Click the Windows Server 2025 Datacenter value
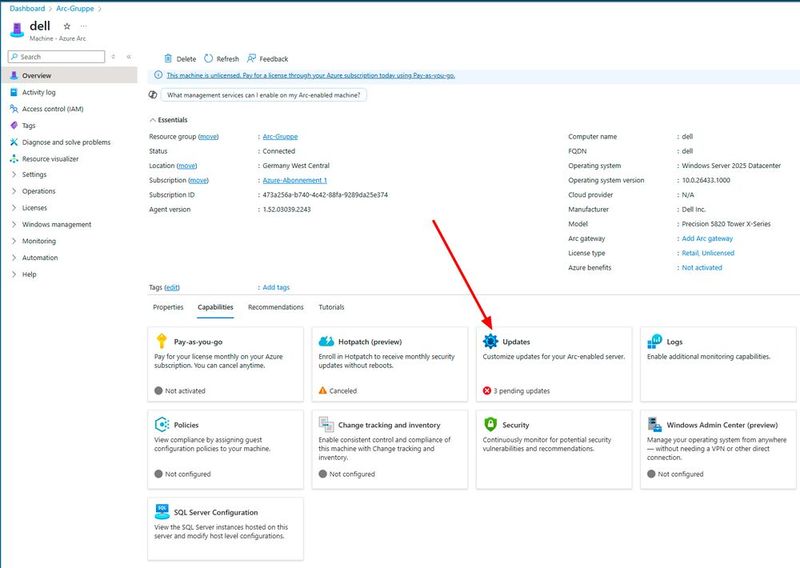 (x=731, y=166)
